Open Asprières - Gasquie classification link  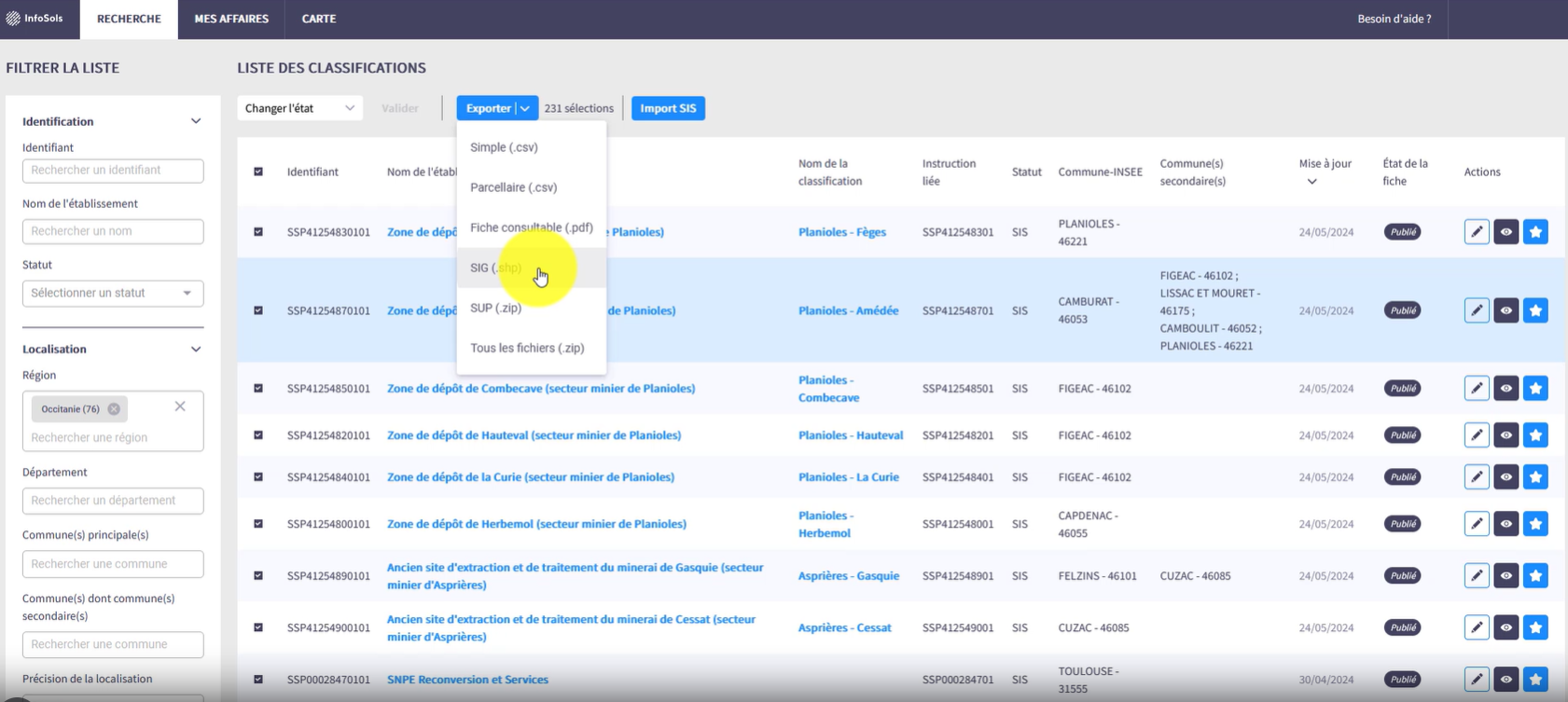tap(849, 576)
